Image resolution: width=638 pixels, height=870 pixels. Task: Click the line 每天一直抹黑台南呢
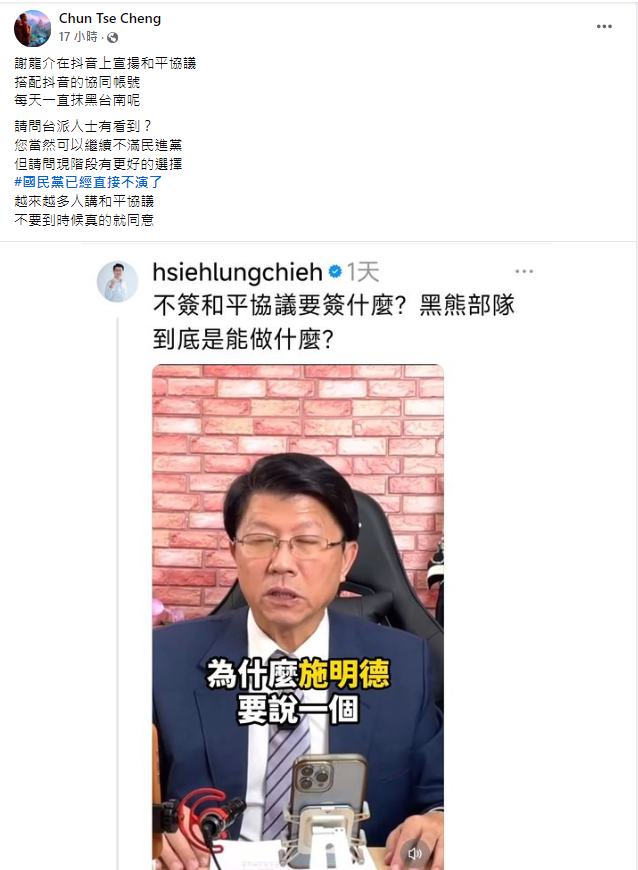[77, 100]
